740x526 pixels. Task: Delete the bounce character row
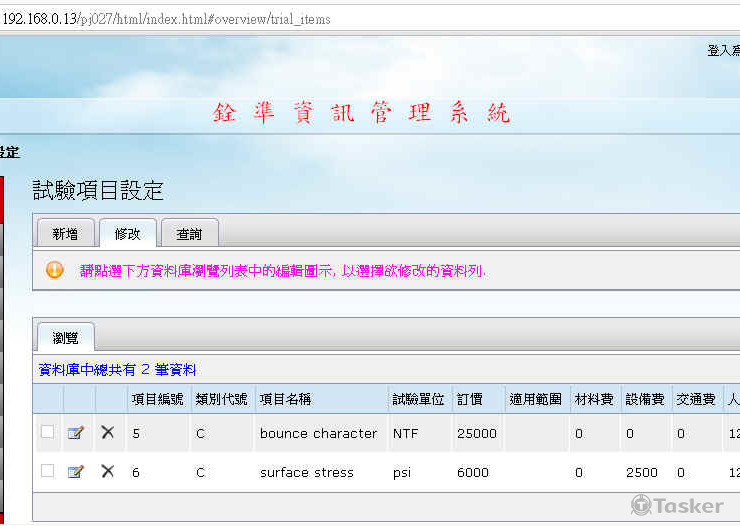(x=108, y=432)
